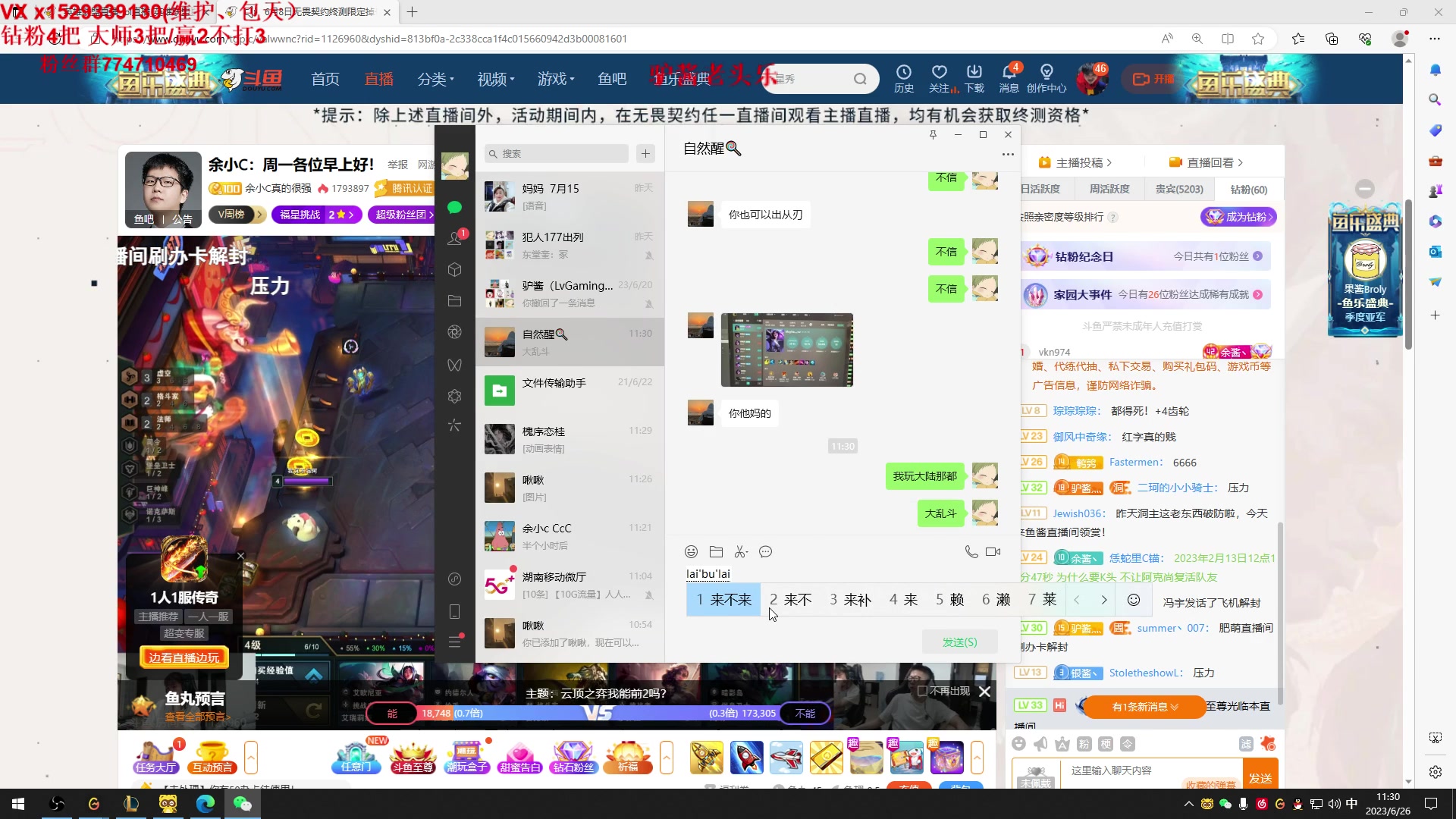The image size is (1456, 819).
Task: Switch to 周活跃度 tab
Action: tap(1109, 189)
